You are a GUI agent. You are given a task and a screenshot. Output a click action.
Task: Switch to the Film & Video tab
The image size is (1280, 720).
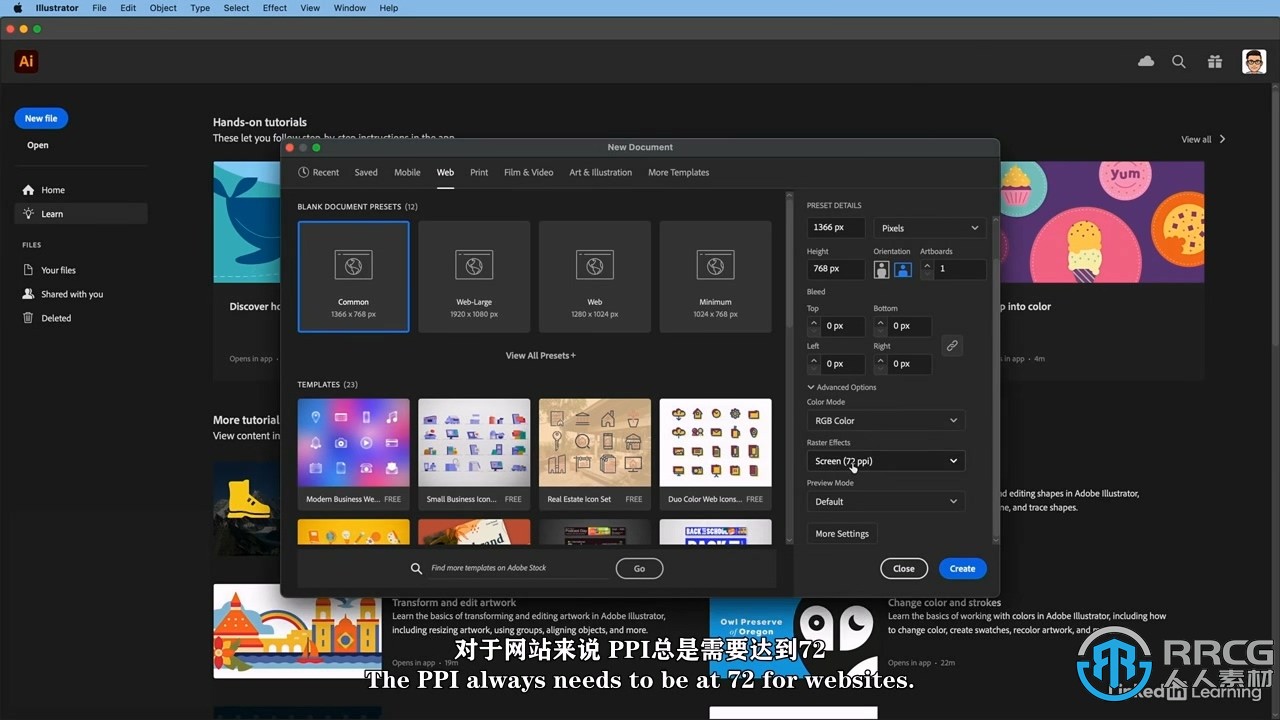click(528, 172)
